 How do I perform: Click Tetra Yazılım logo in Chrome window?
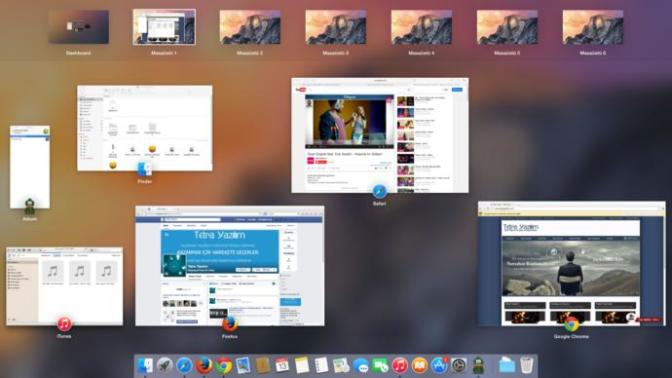pos(521,227)
